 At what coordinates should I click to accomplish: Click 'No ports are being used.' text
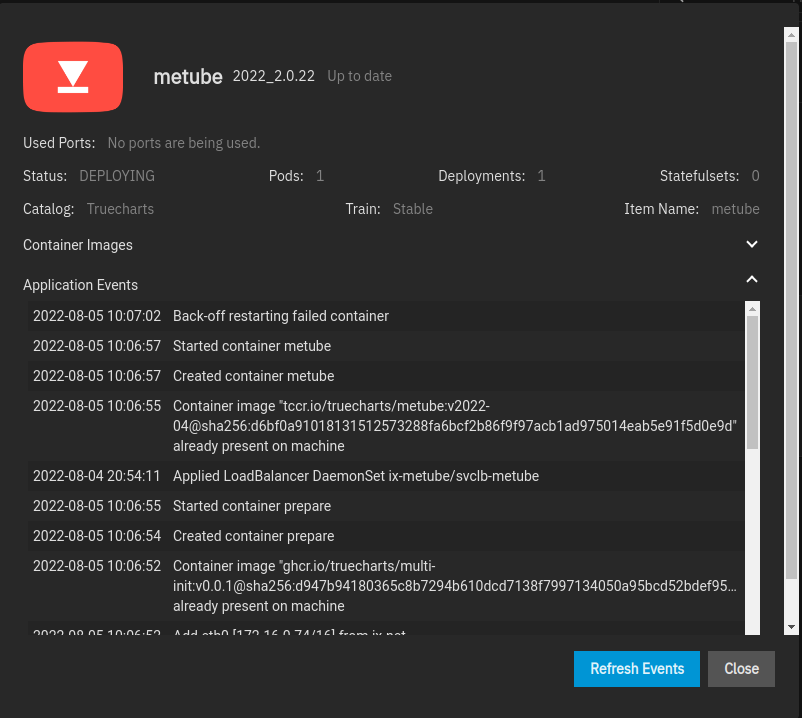184,143
